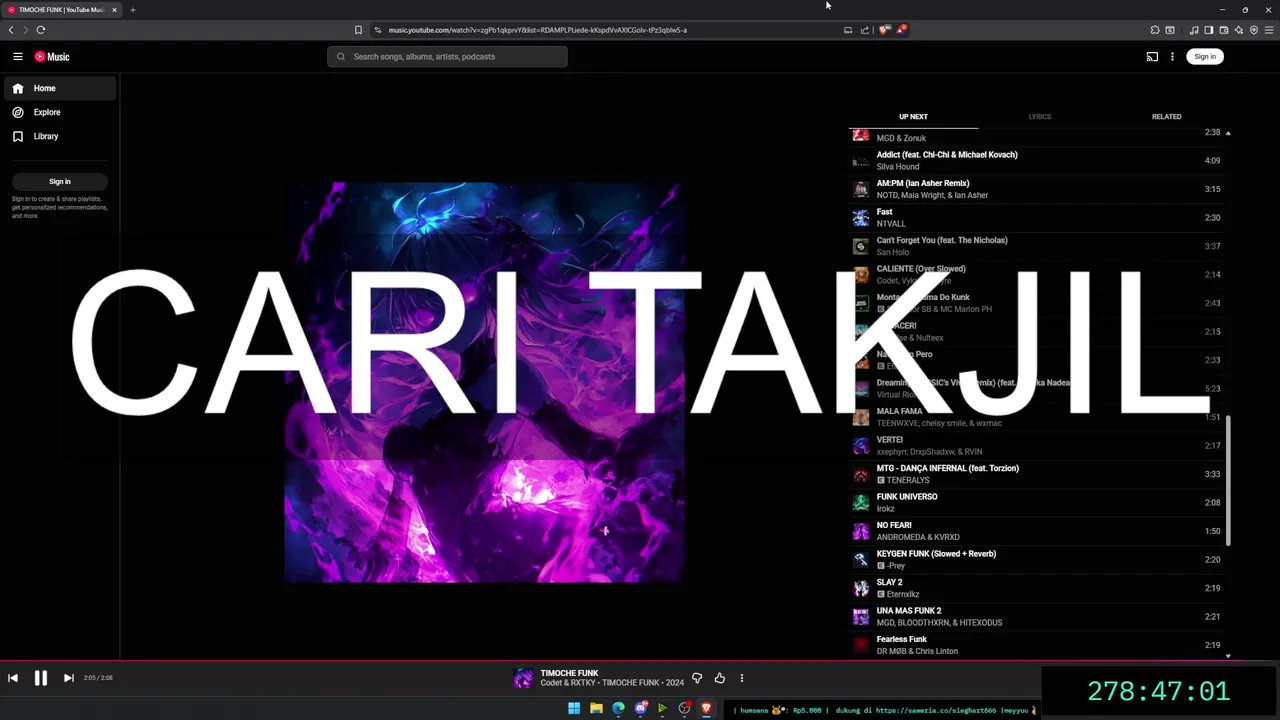Open Library in the sidebar
The width and height of the screenshot is (1280, 720).
(60, 136)
